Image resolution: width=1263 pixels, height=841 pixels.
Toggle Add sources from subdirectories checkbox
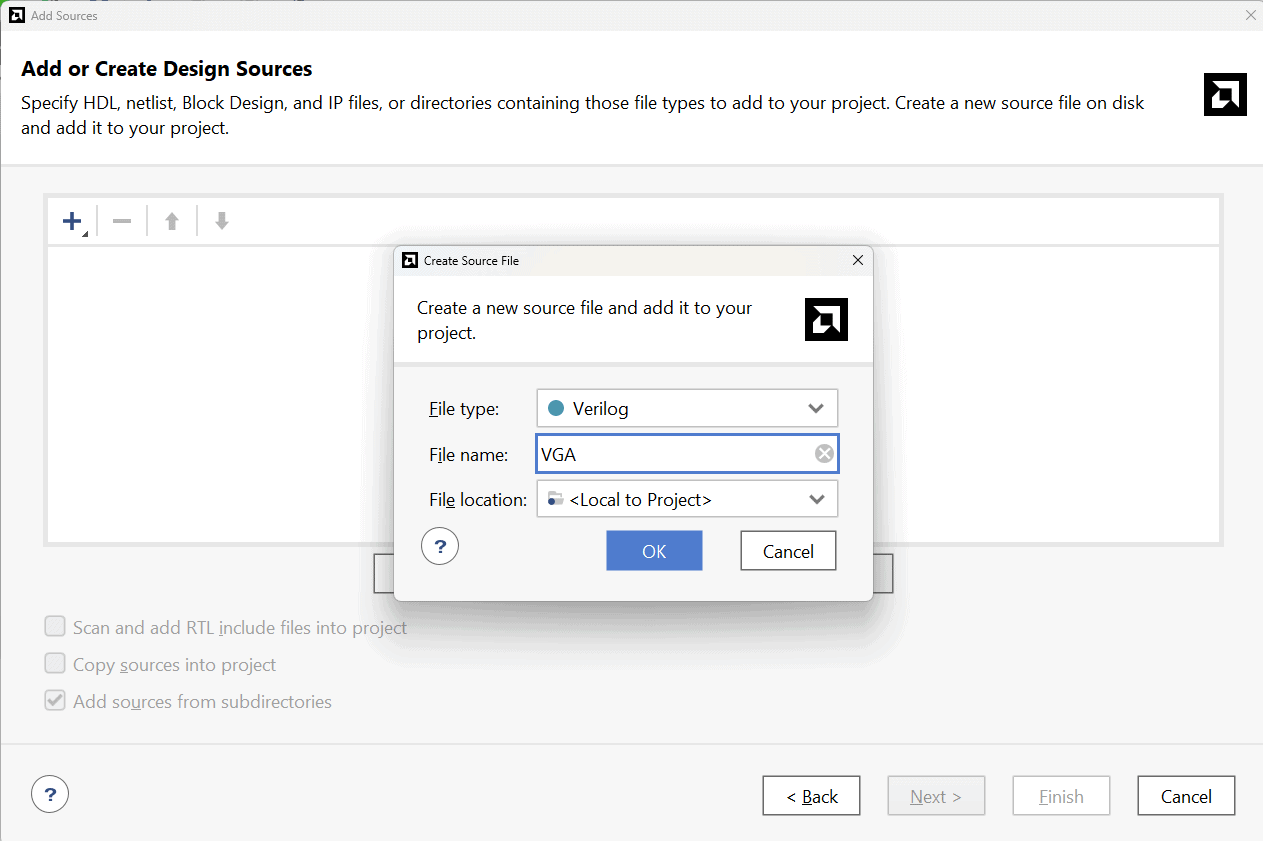[x=55, y=701]
